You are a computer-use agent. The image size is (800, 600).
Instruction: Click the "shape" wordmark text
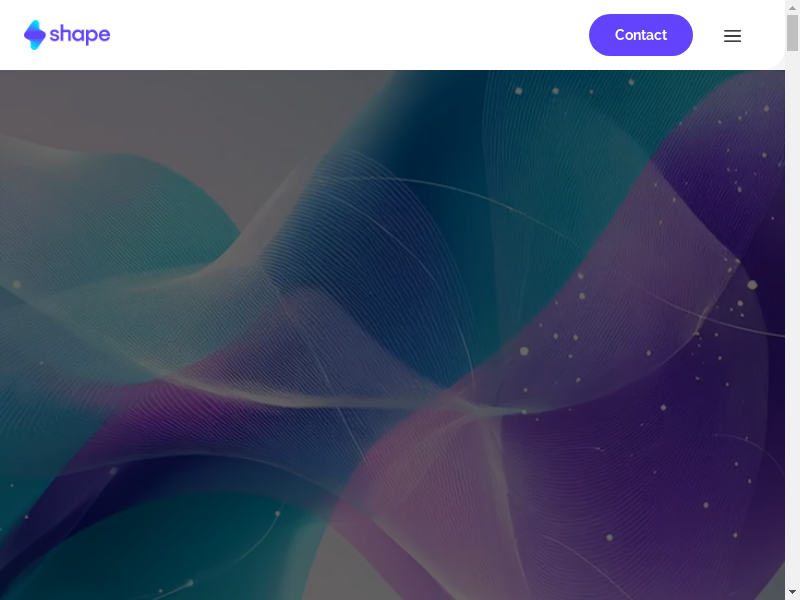pyautogui.click(x=80, y=35)
